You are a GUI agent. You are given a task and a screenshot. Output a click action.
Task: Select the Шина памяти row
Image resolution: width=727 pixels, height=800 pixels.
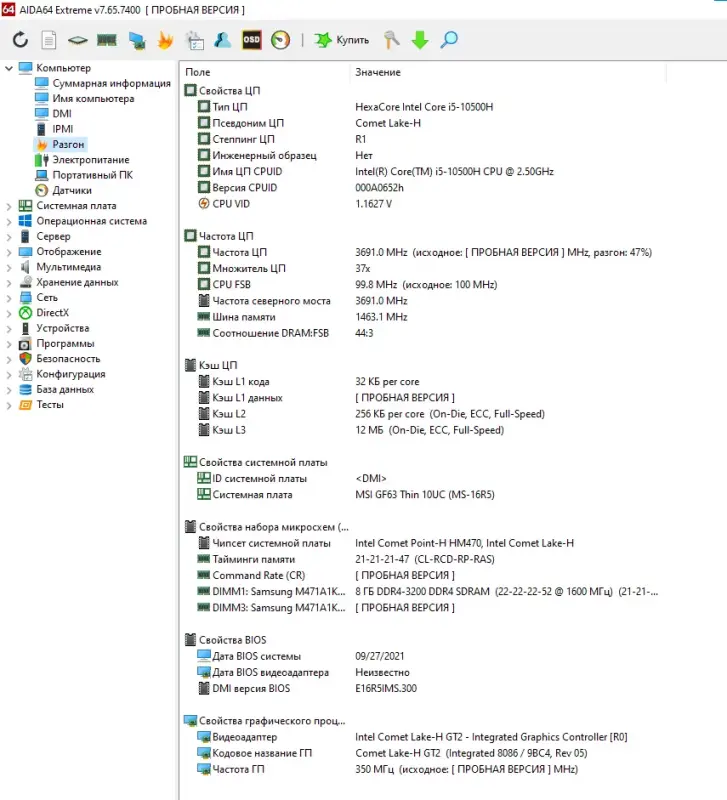tap(423, 317)
